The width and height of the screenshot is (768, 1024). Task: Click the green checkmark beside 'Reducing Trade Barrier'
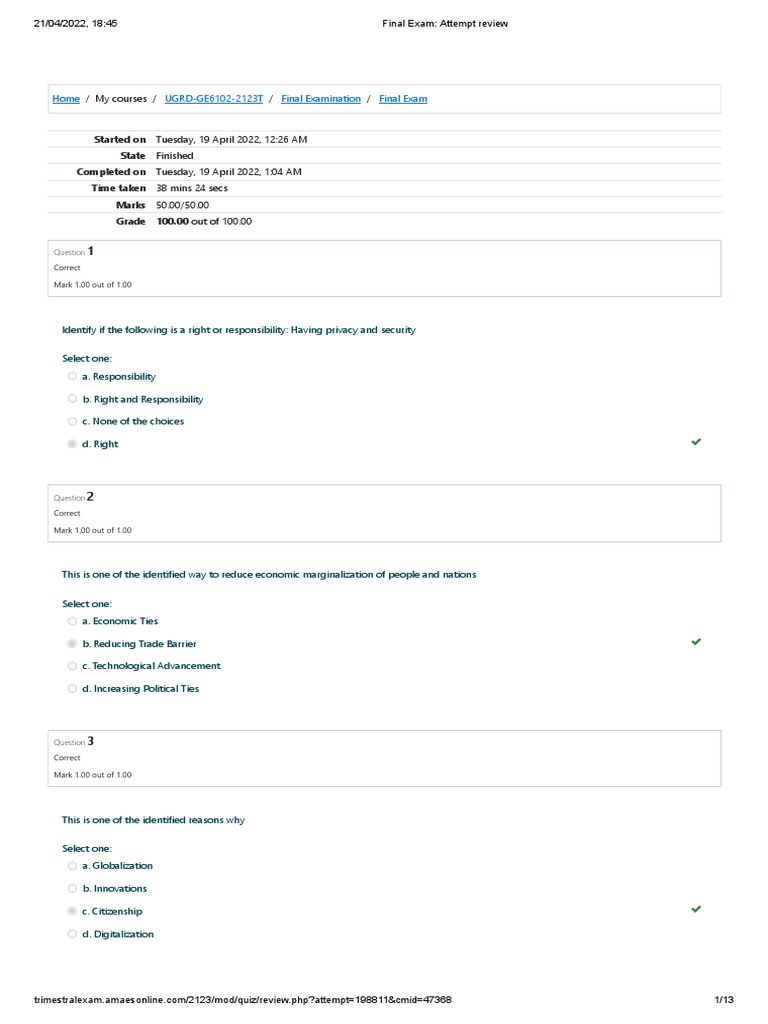[696, 642]
